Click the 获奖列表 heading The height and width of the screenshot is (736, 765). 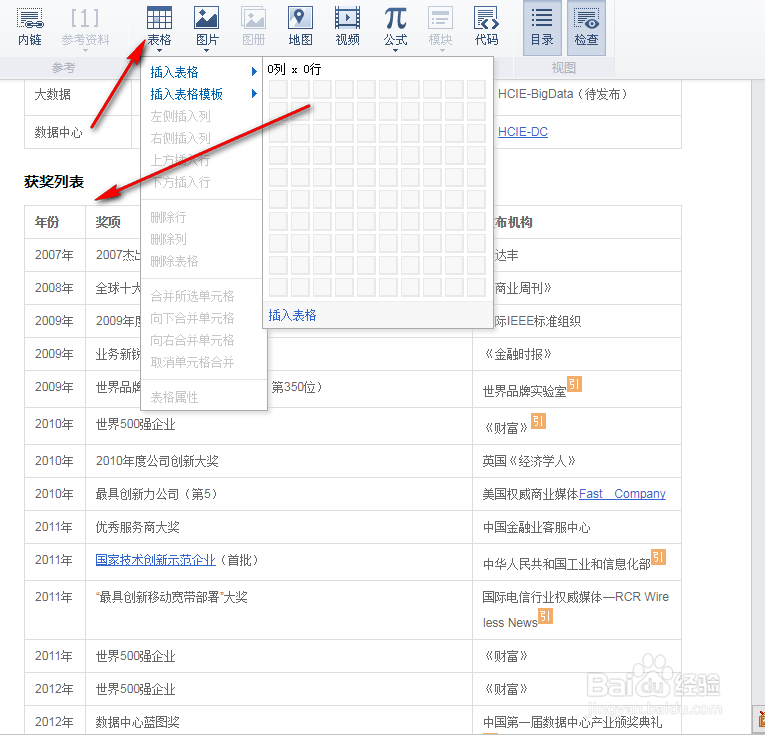(x=54, y=182)
